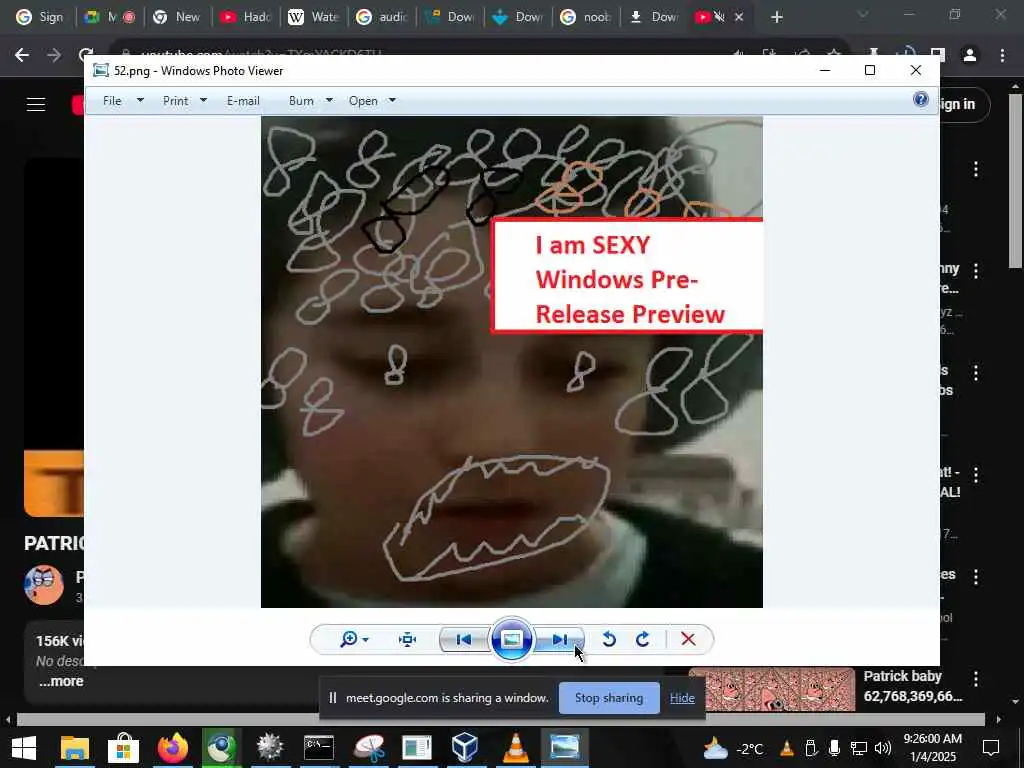Open the File menu in Photo Viewer
This screenshot has width=1024, height=768.
point(112,101)
